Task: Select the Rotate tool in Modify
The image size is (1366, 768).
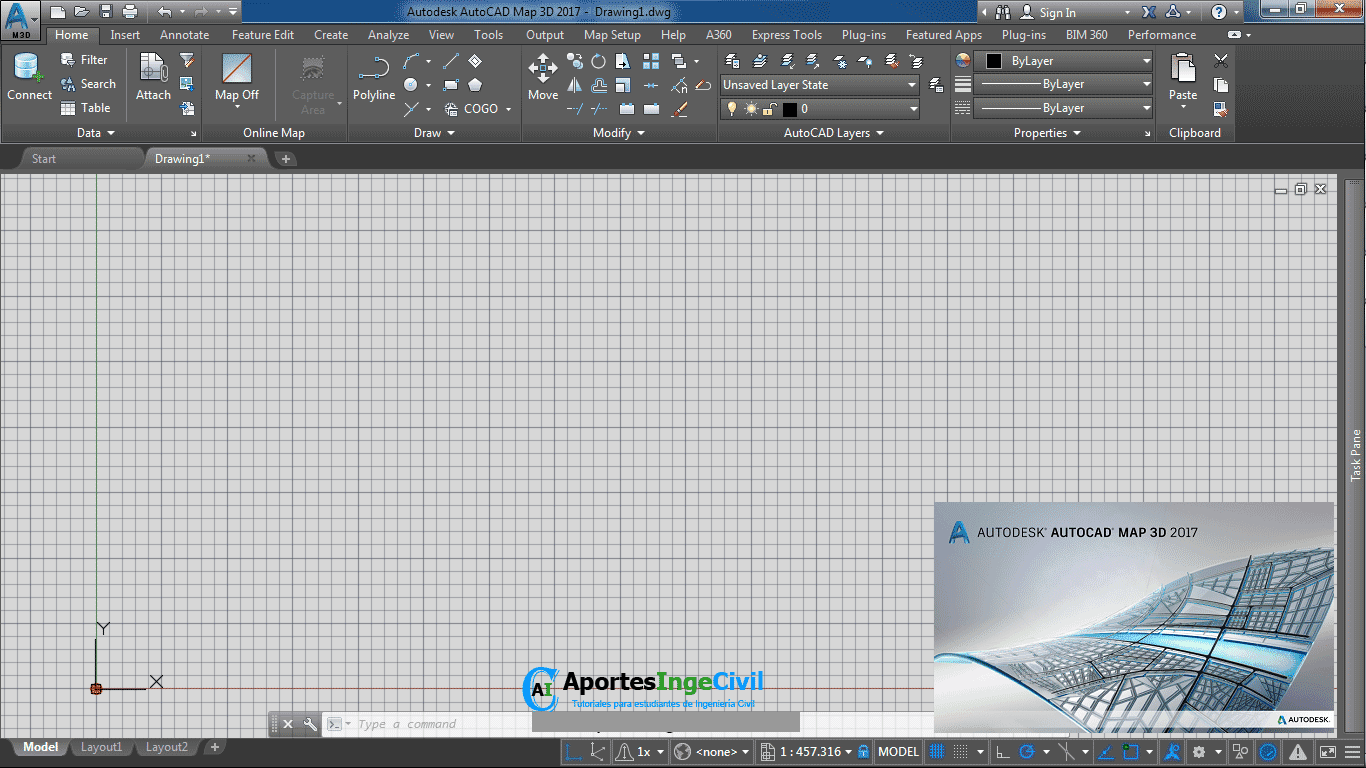Action: [598, 61]
